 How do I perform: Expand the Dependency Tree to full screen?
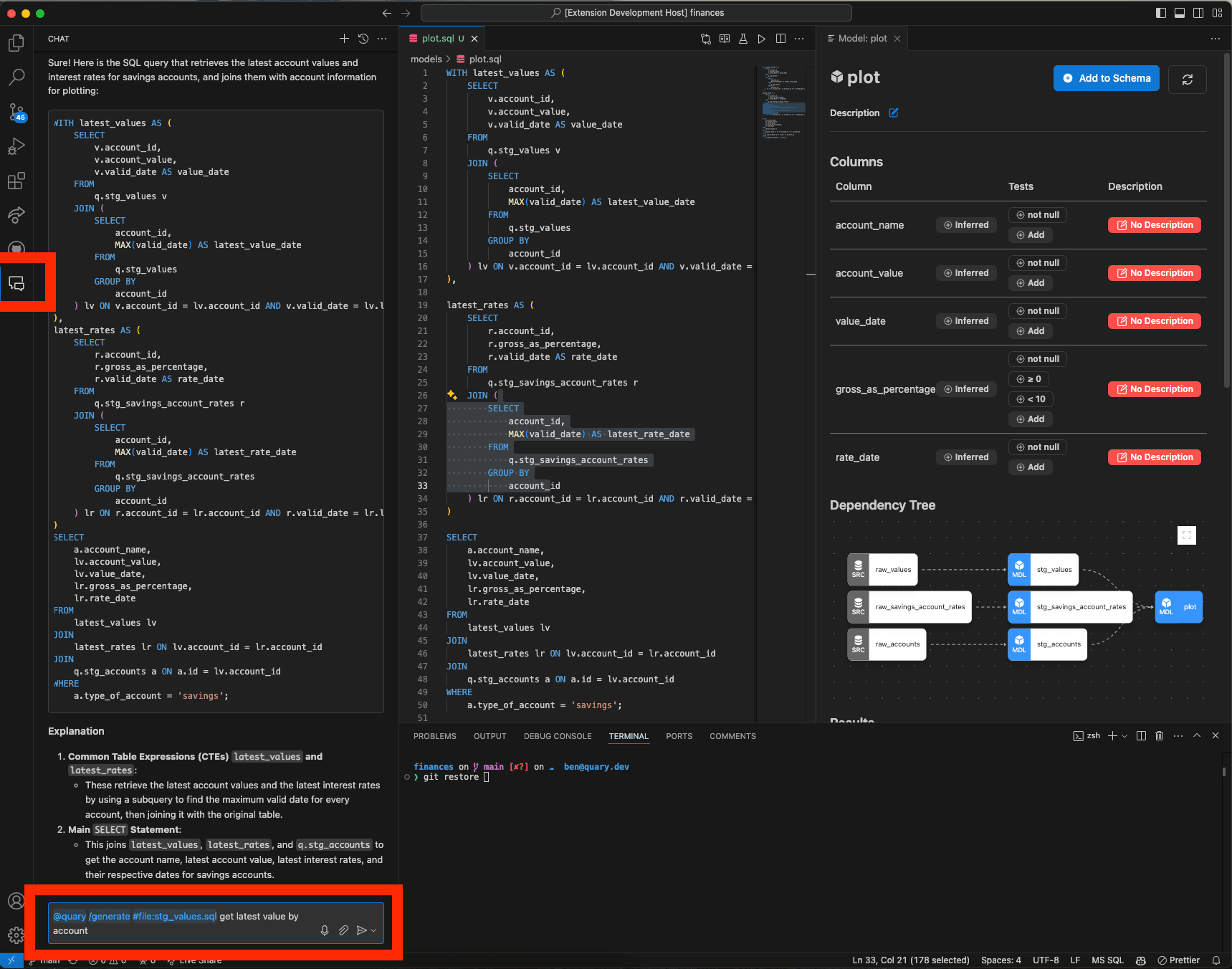pos(1187,535)
